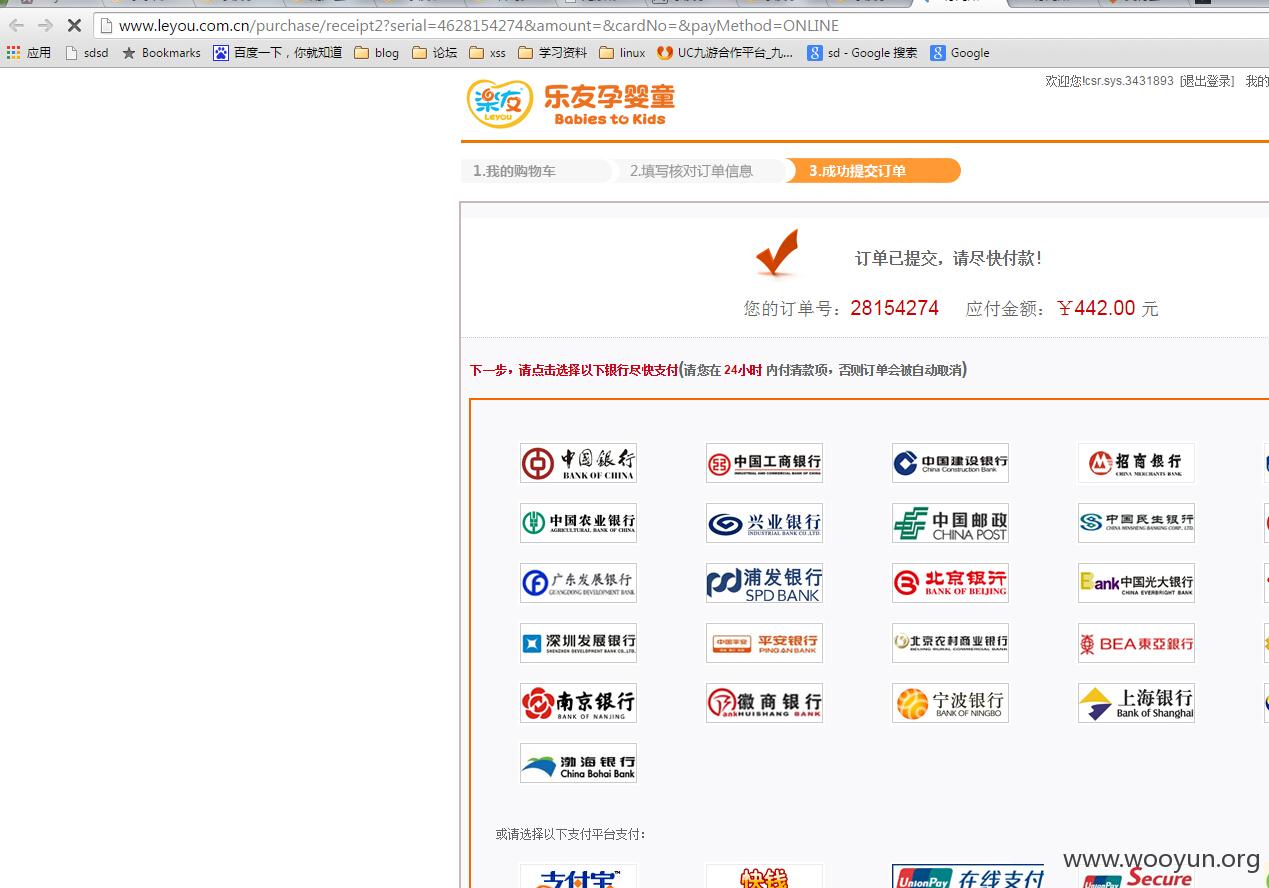Go to step 2.填写核对订单信息
Viewport: 1269px width, 888px height.
[691, 171]
